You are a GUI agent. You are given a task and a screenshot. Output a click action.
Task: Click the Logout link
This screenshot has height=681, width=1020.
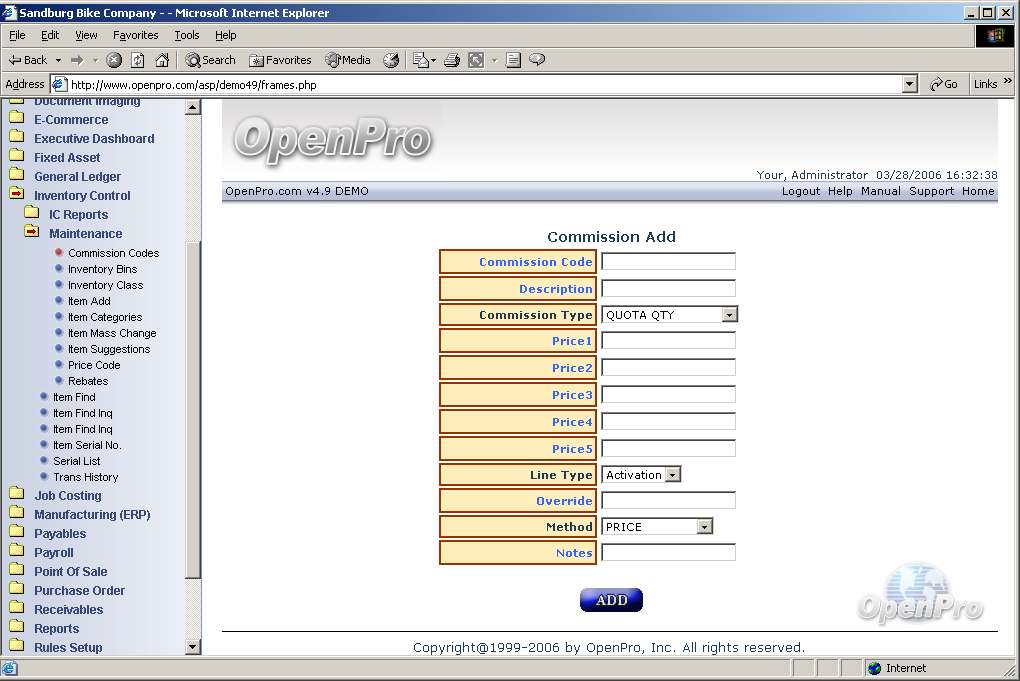pyautogui.click(x=800, y=191)
